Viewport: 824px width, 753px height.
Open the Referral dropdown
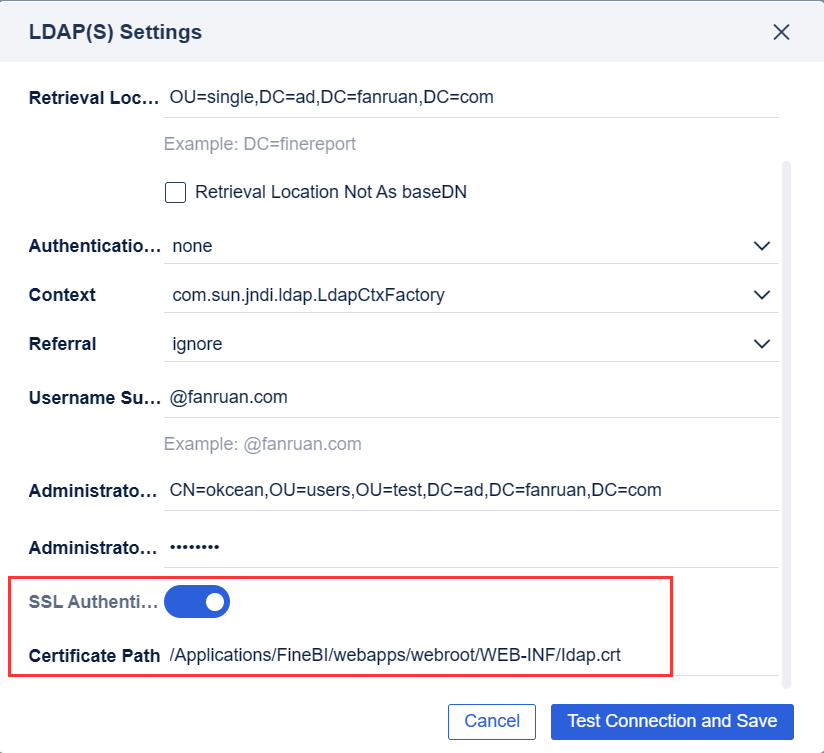762,343
